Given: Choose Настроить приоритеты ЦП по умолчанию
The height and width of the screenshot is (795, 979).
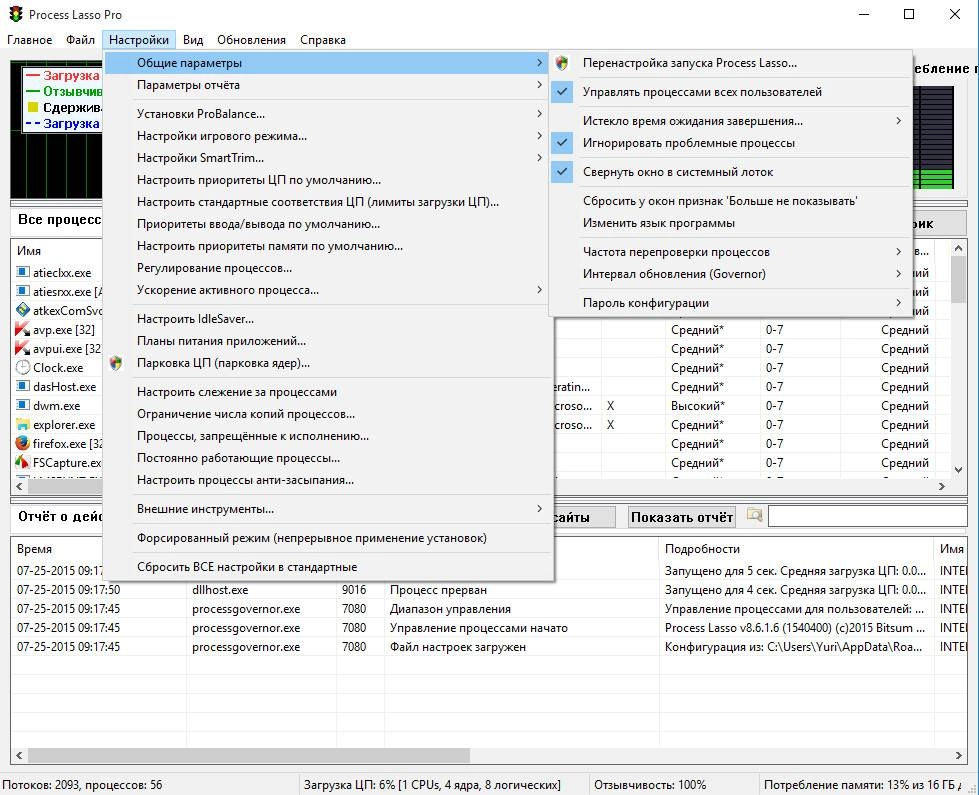Looking at the screenshot, I should click(328, 180).
